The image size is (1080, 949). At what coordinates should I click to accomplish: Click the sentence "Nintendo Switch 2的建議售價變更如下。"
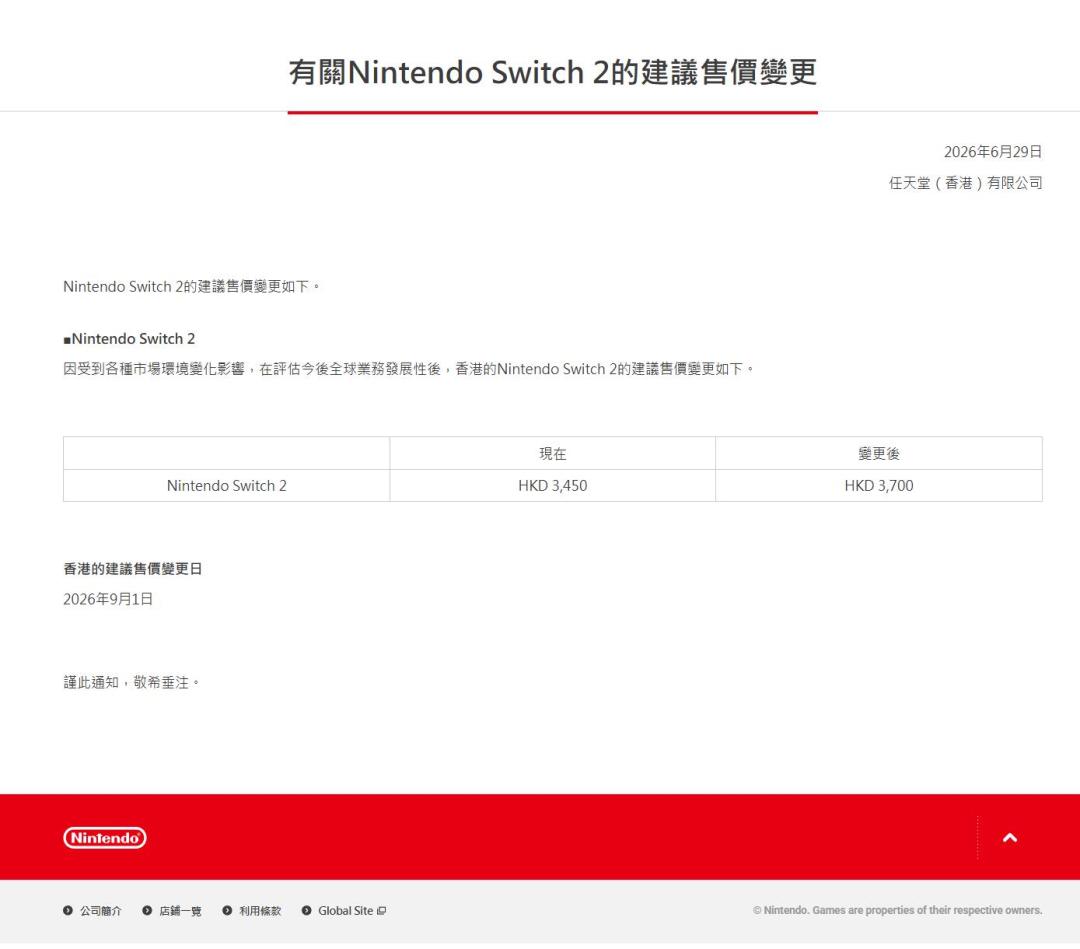[191, 286]
